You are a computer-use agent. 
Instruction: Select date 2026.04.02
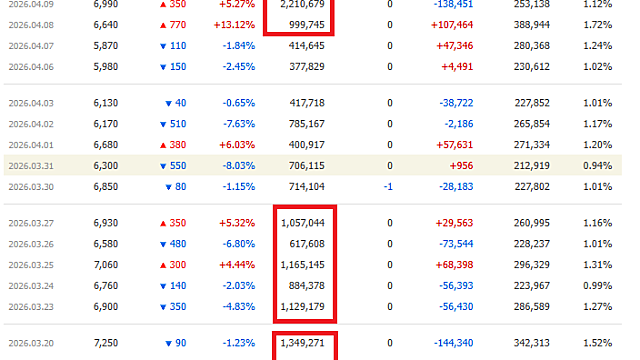(31, 124)
